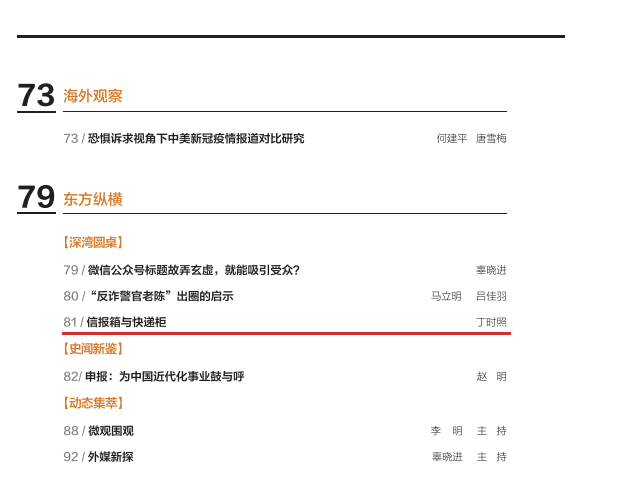The height and width of the screenshot is (500, 629).
Task: Click author name 马立明
Action: (446, 296)
